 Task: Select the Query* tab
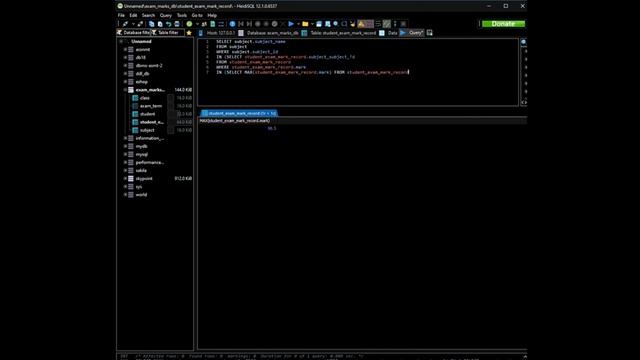[412, 33]
